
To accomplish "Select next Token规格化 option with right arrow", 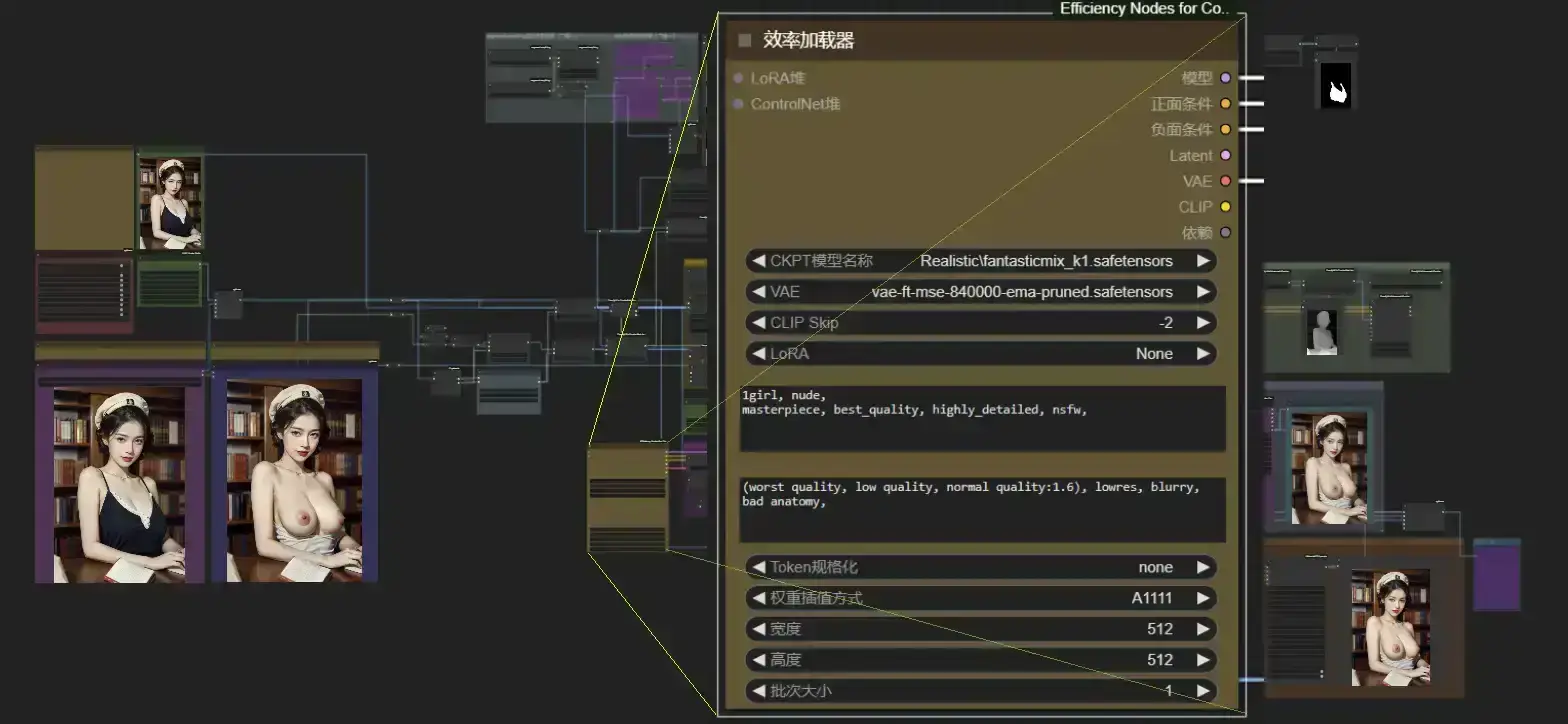I will (x=1203, y=567).
